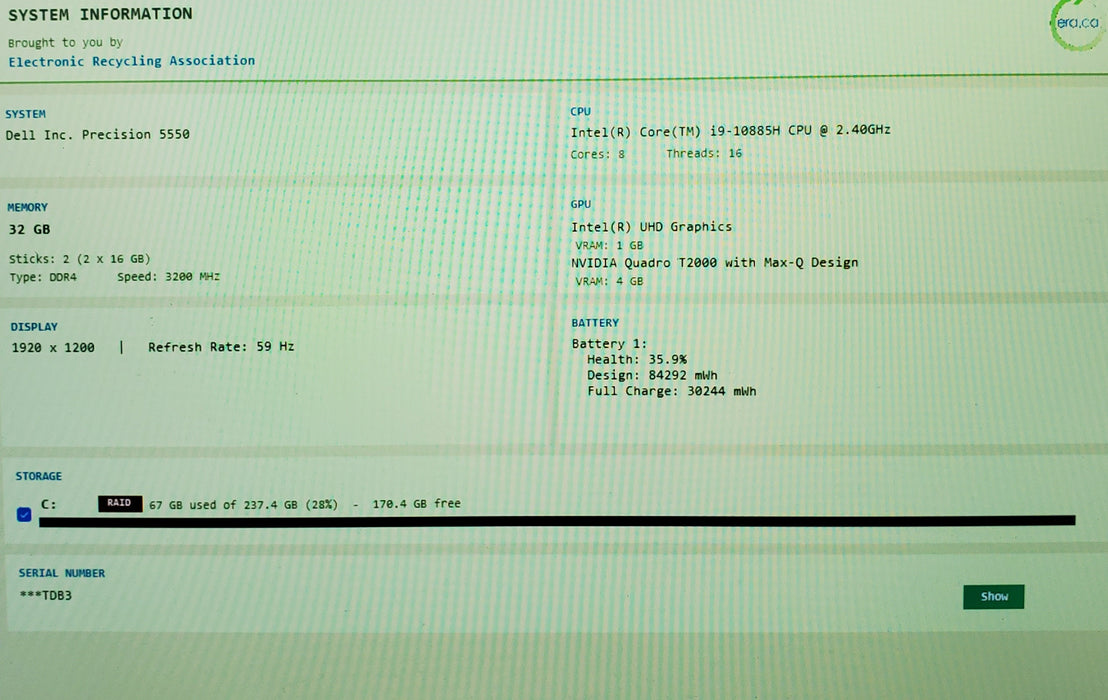Click the 'VRAM: 1 GB' value

tap(609, 246)
